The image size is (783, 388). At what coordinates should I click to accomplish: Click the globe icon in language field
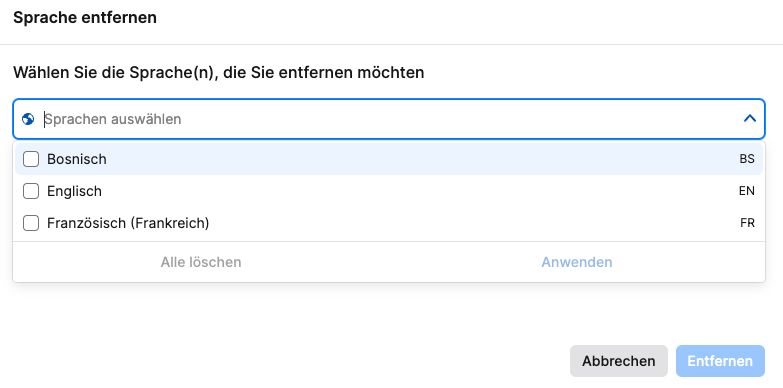pyautogui.click(x=28, y=119)
